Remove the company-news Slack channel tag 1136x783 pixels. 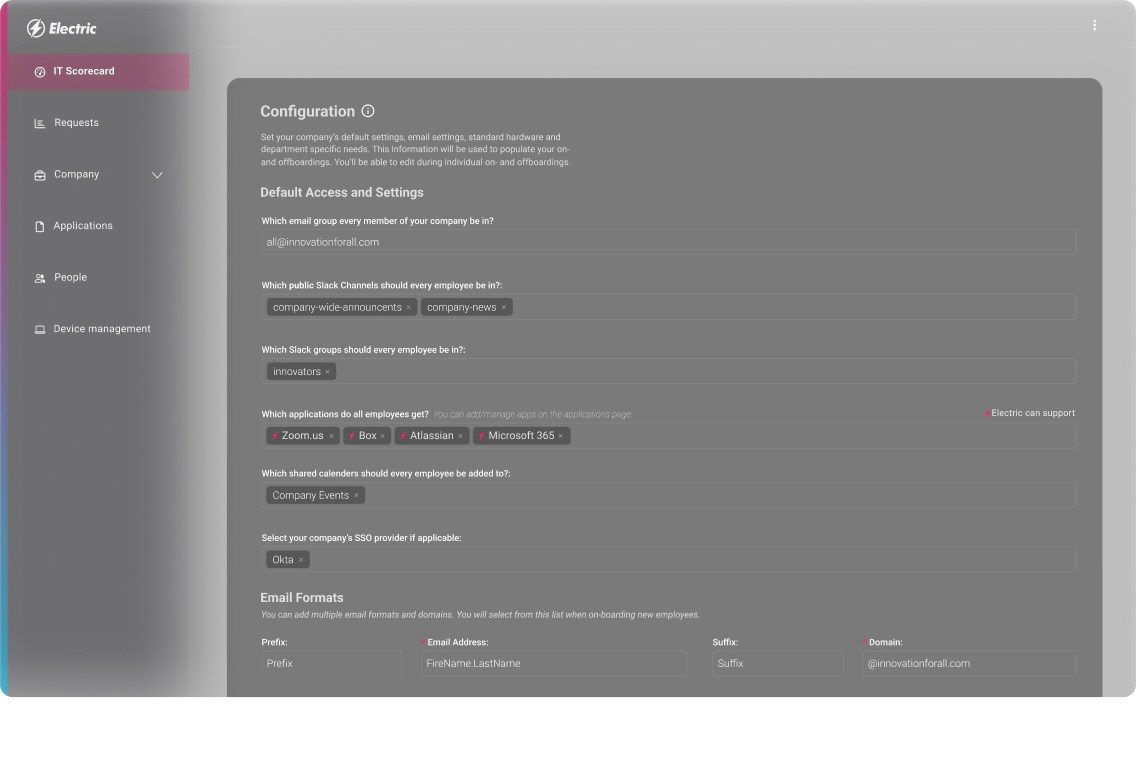pyautogui.click(x=504, y=307)
